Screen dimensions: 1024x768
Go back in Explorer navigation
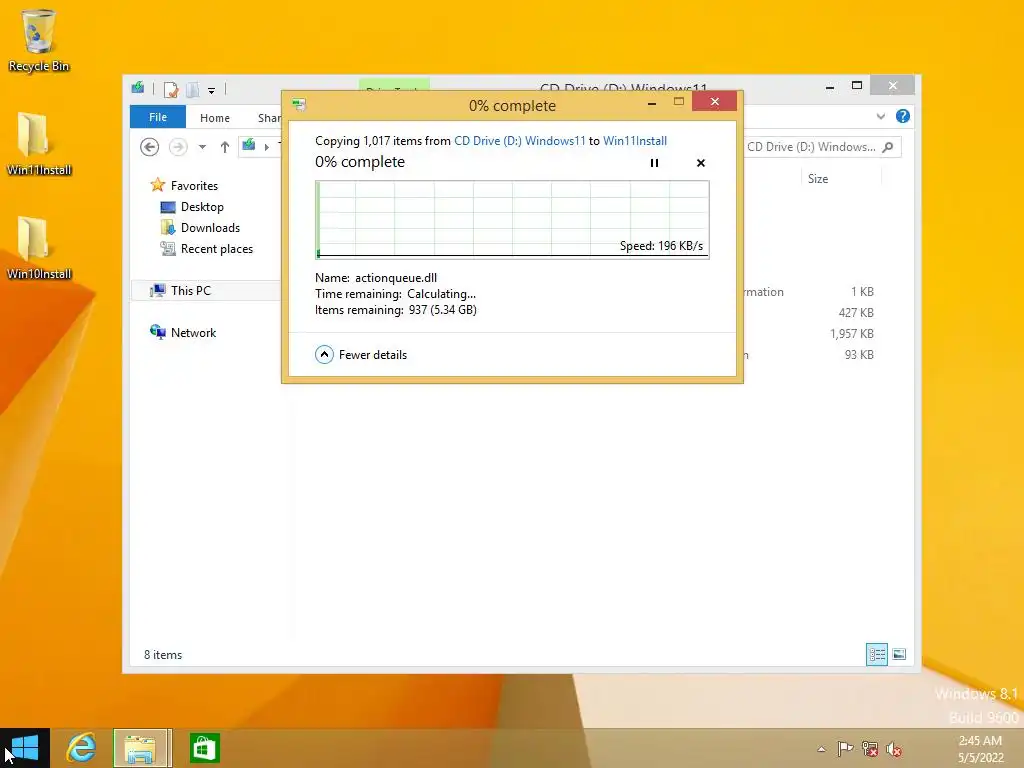[x=150, y=147]
